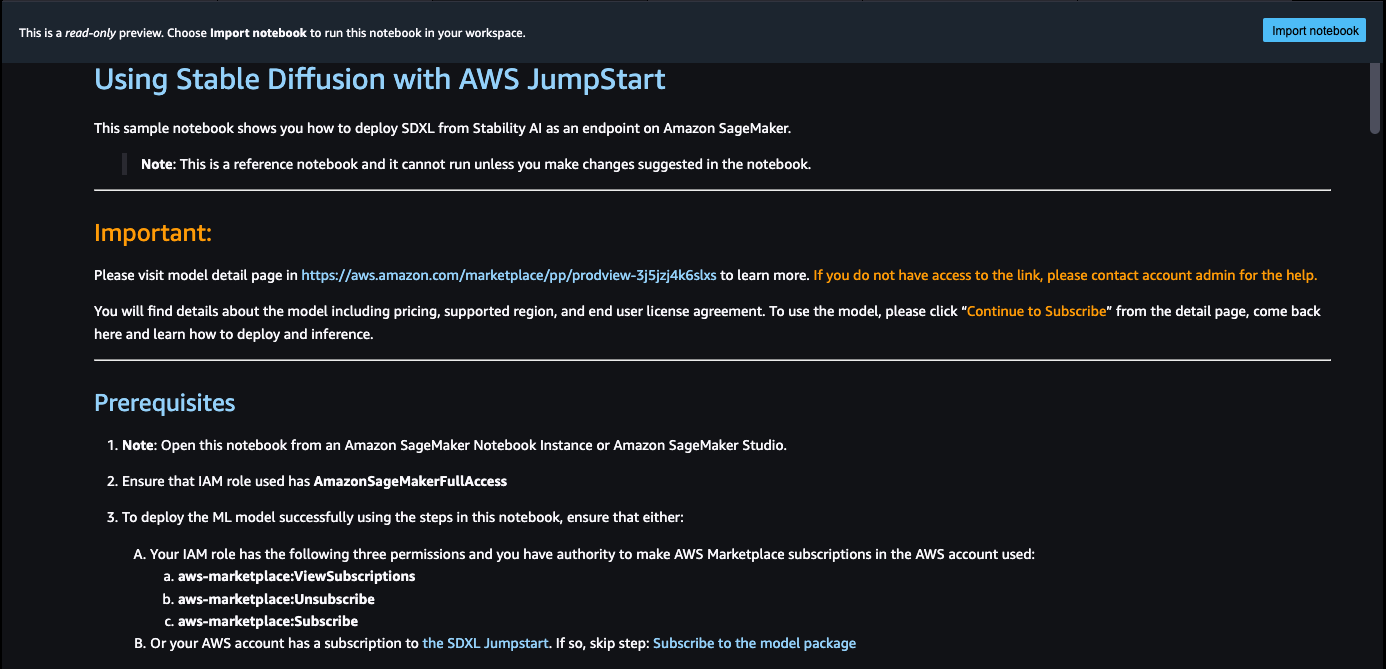Click the reference notebook Note blockquote
The height and width of the screenshot is (669, 1386).
475,164
